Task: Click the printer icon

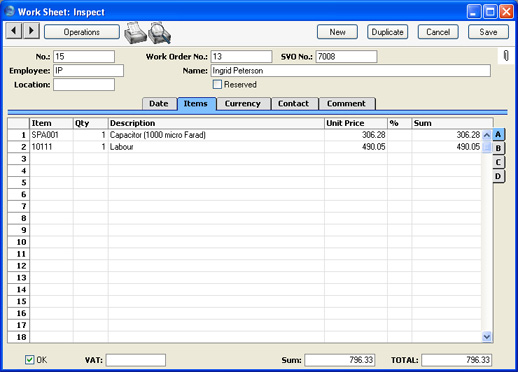Action: point(135,33)
